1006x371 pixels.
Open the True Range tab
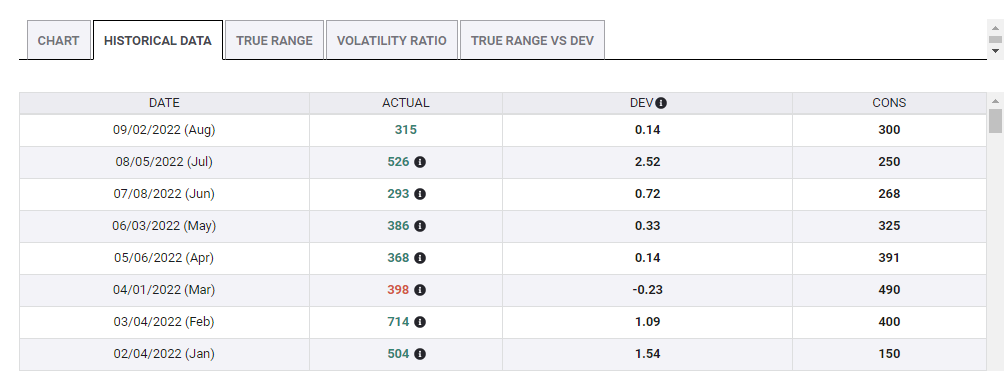pos(274,40)
